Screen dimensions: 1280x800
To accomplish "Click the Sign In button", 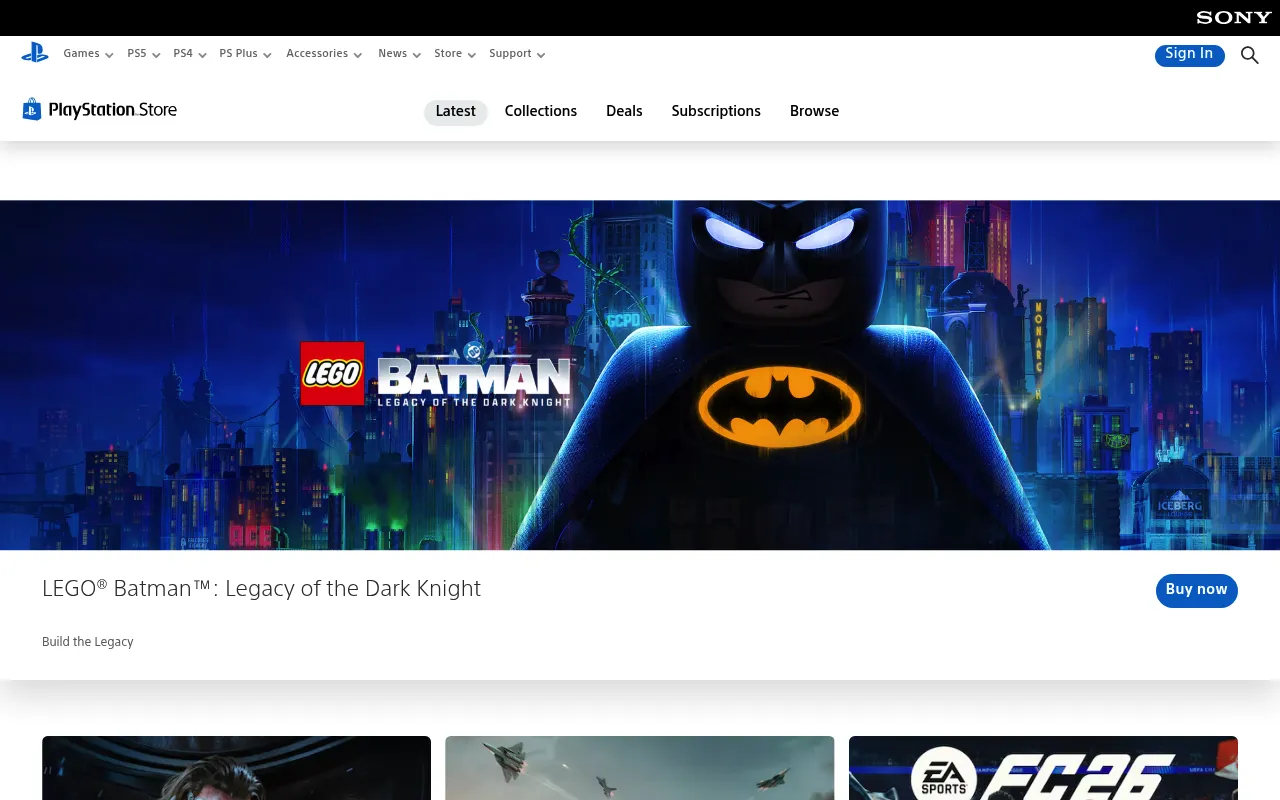I will point(1189,54).
